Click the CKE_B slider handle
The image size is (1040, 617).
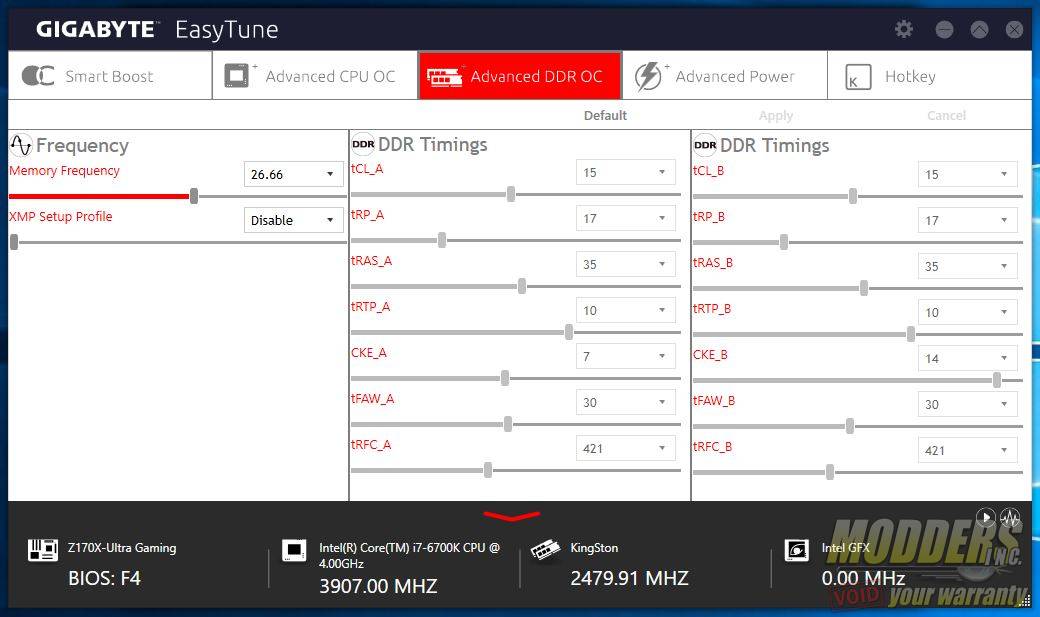(997, 380)
